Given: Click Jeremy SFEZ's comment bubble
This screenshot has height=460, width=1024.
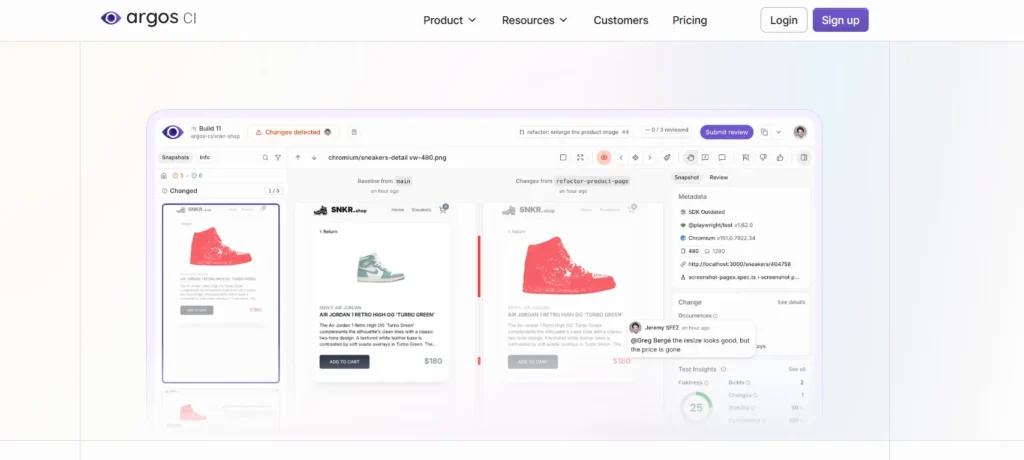Looking at the screenshot, I should click(691, 338).
